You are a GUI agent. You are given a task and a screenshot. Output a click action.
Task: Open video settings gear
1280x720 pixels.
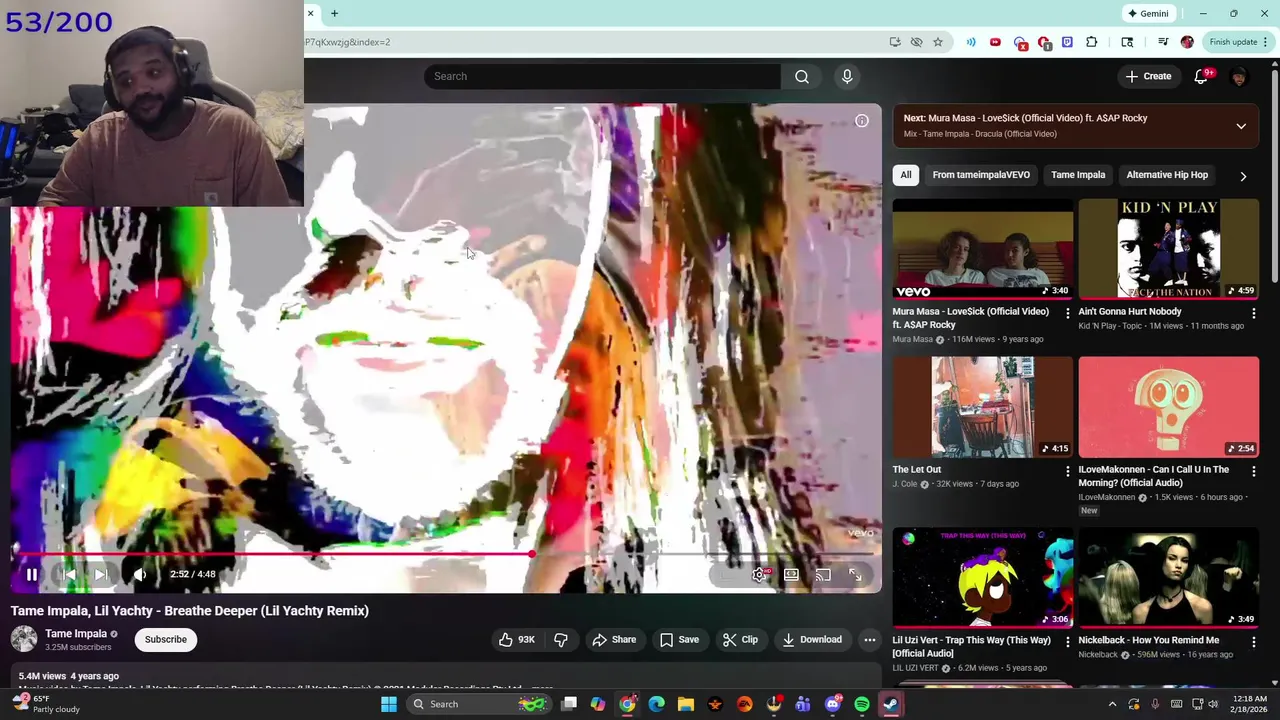coord(759,575)
